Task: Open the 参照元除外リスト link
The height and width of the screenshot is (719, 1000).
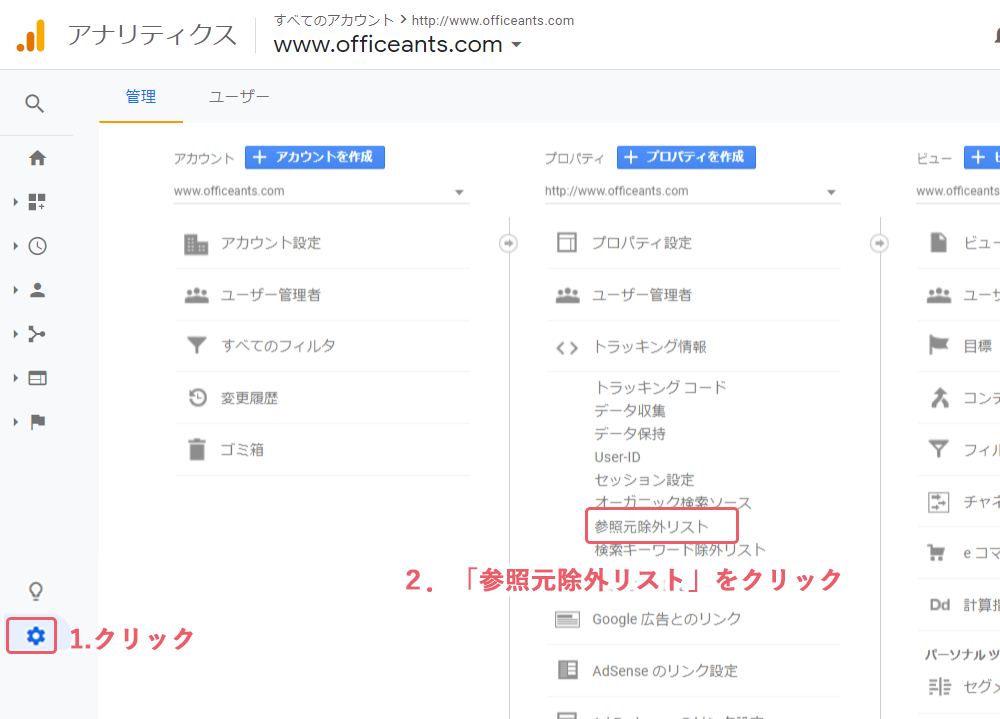Action: pos(651,526)
